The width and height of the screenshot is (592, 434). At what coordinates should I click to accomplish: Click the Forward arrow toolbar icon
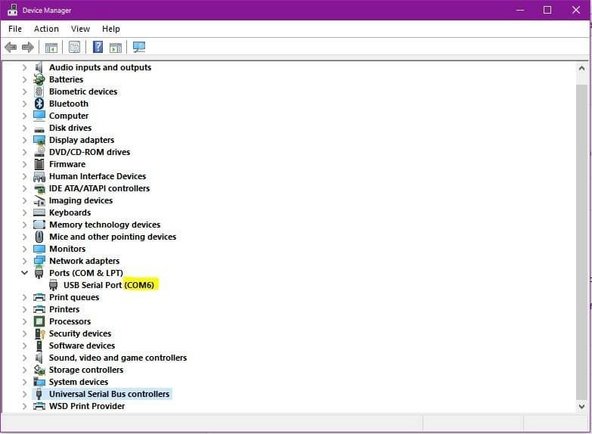28,47
